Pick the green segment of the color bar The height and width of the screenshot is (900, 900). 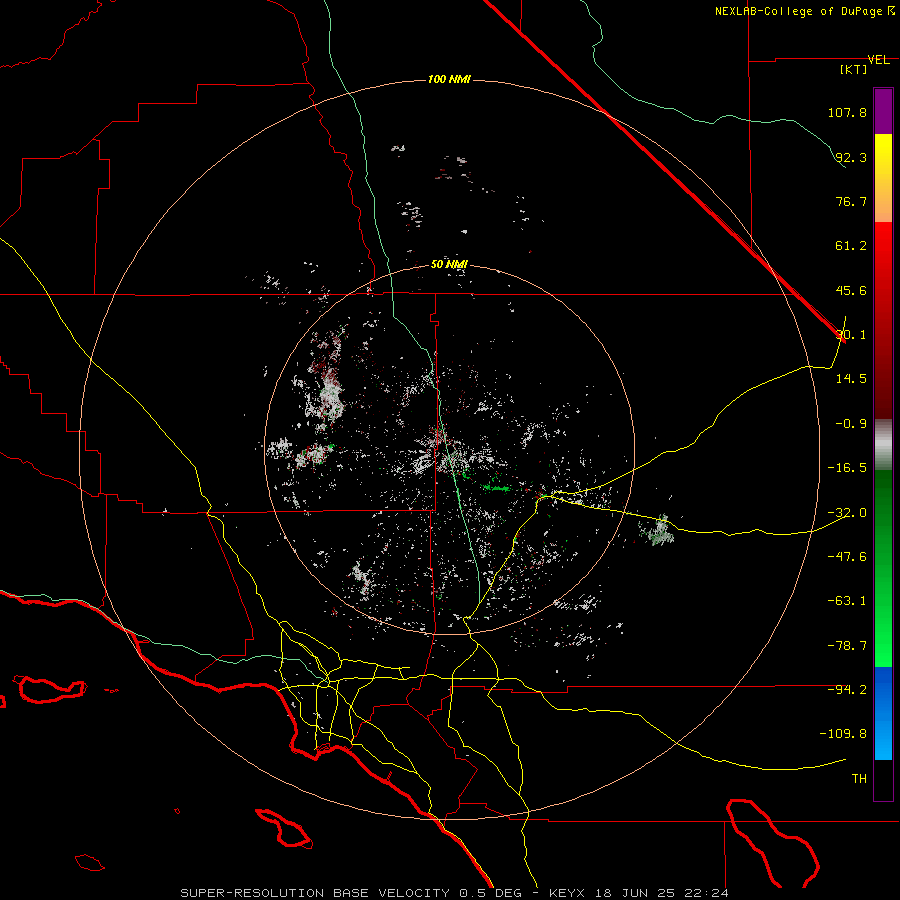tap(883, 568)
